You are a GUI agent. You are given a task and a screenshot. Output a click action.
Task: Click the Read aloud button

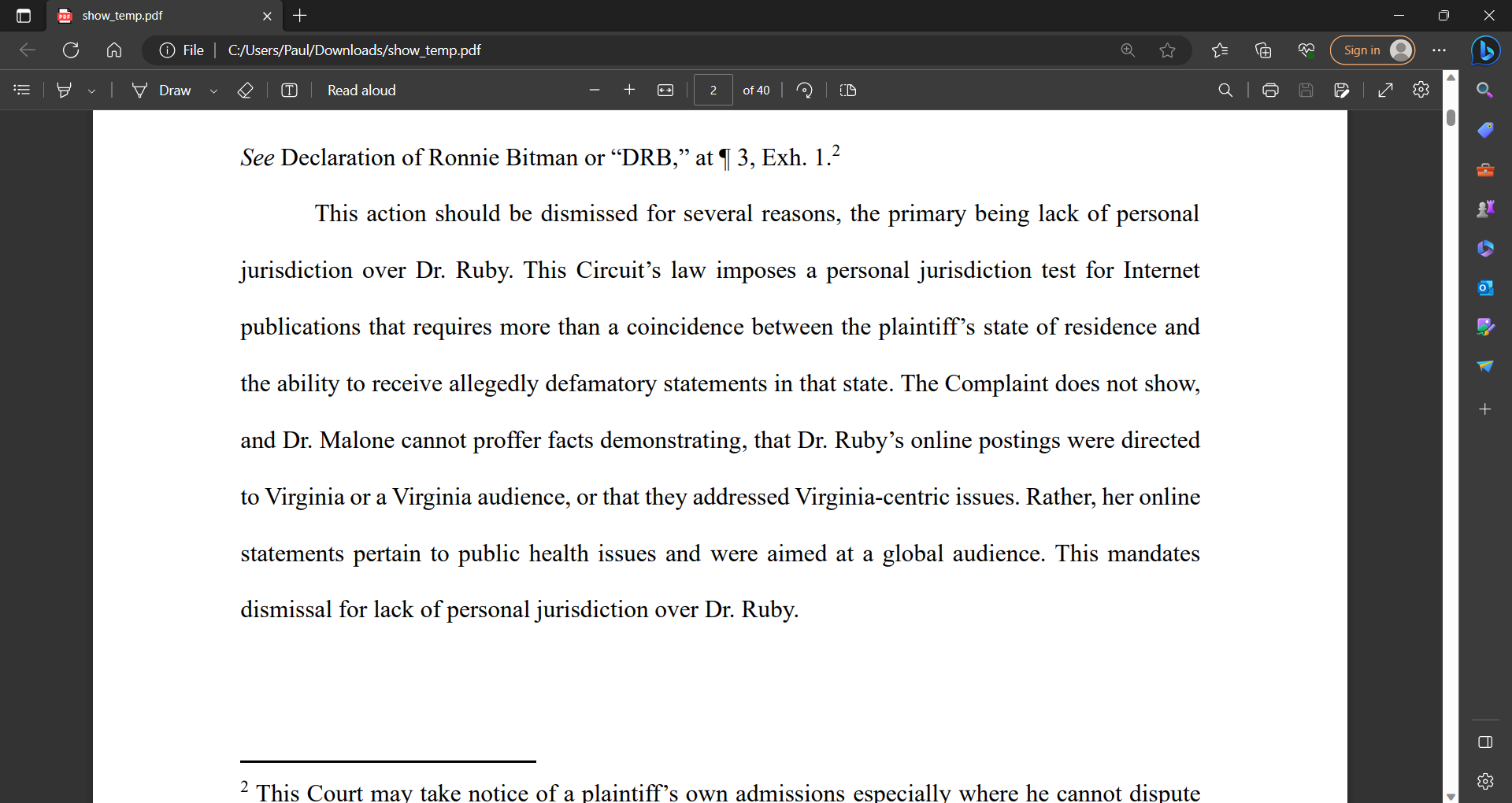(361, 90)
